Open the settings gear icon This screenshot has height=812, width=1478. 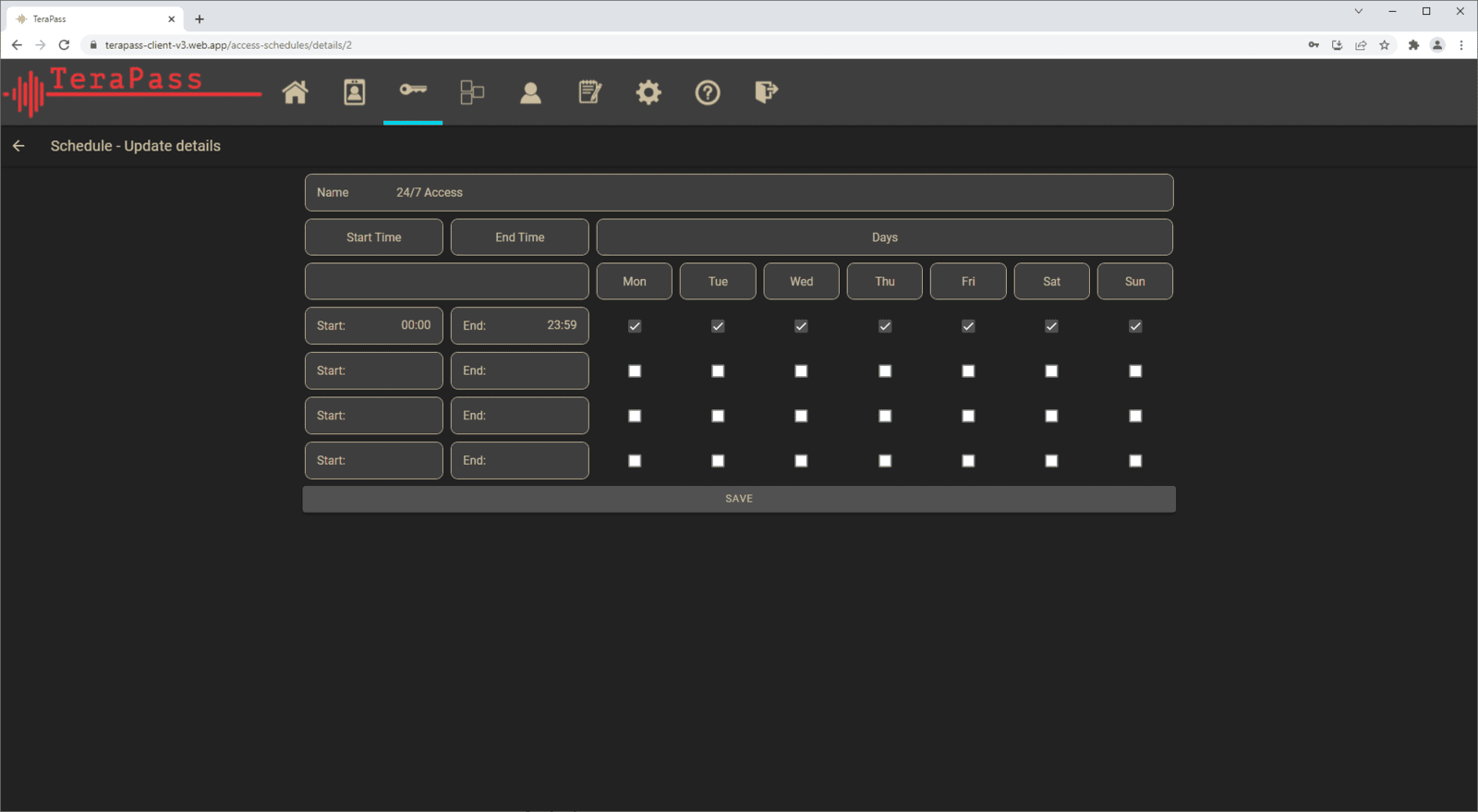(x=648, y=92)
